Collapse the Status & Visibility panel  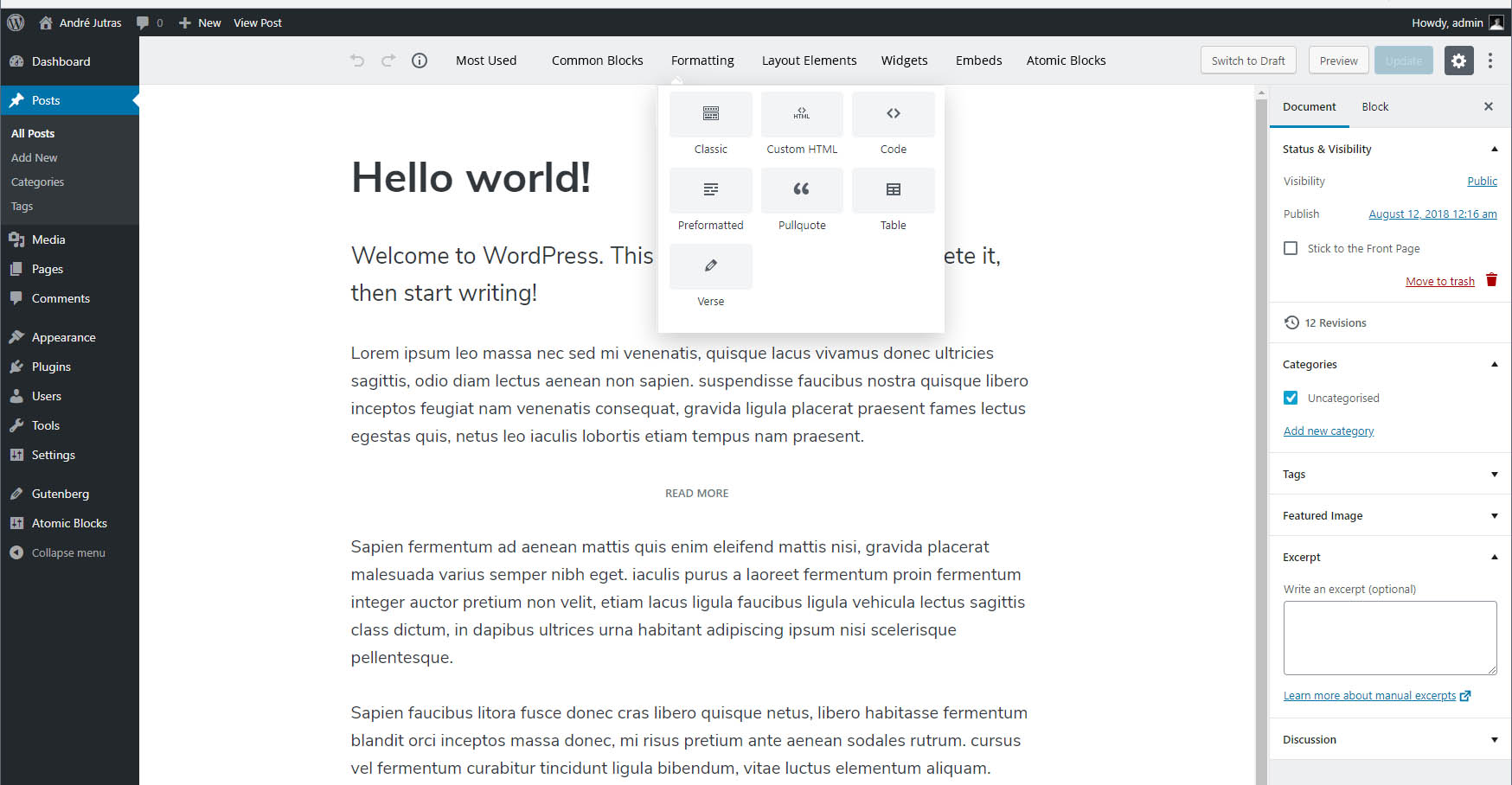pos(1390,149)
